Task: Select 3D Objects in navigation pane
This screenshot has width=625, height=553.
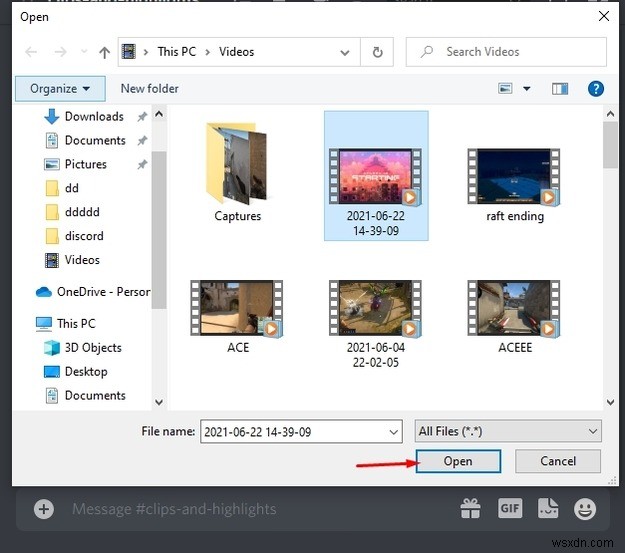Action: tap(95, 347)
